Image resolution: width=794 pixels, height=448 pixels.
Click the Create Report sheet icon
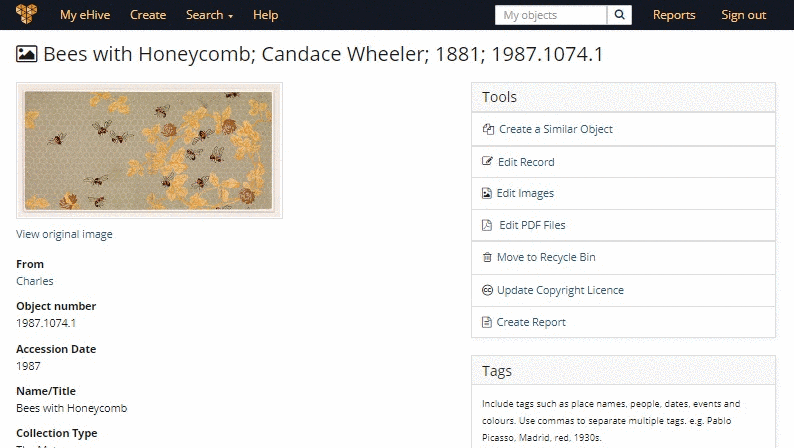click(x=487, y=322)
